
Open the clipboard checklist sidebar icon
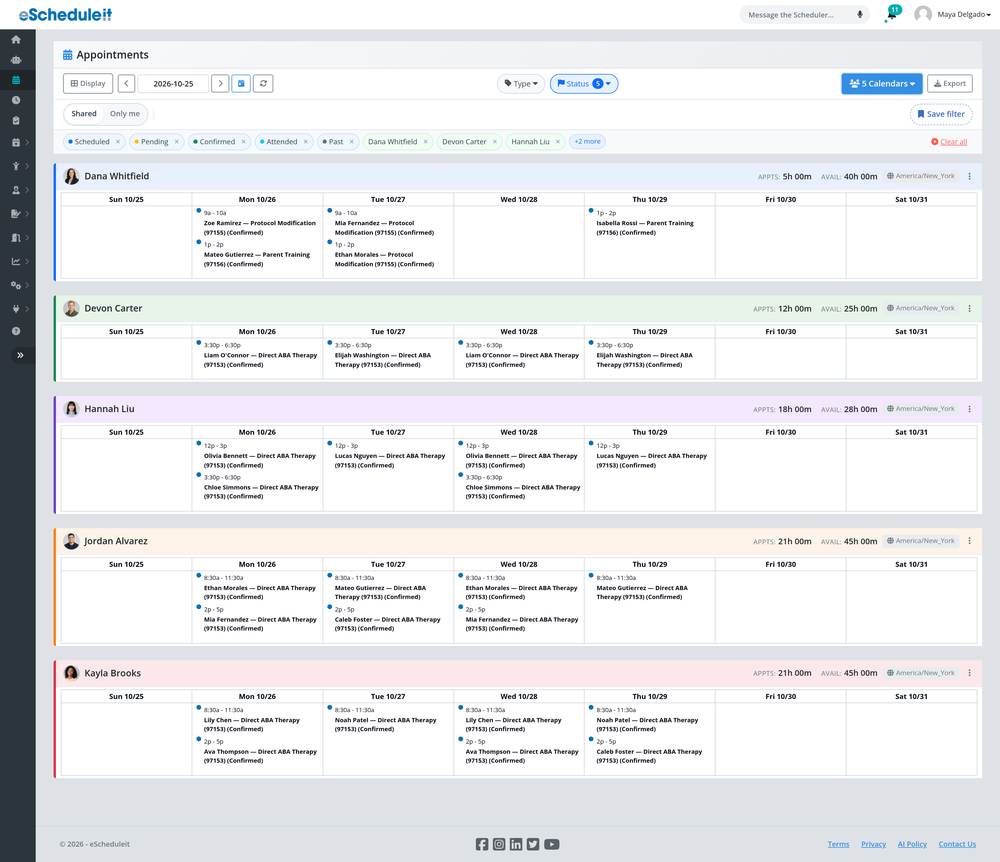click(16, 121)
